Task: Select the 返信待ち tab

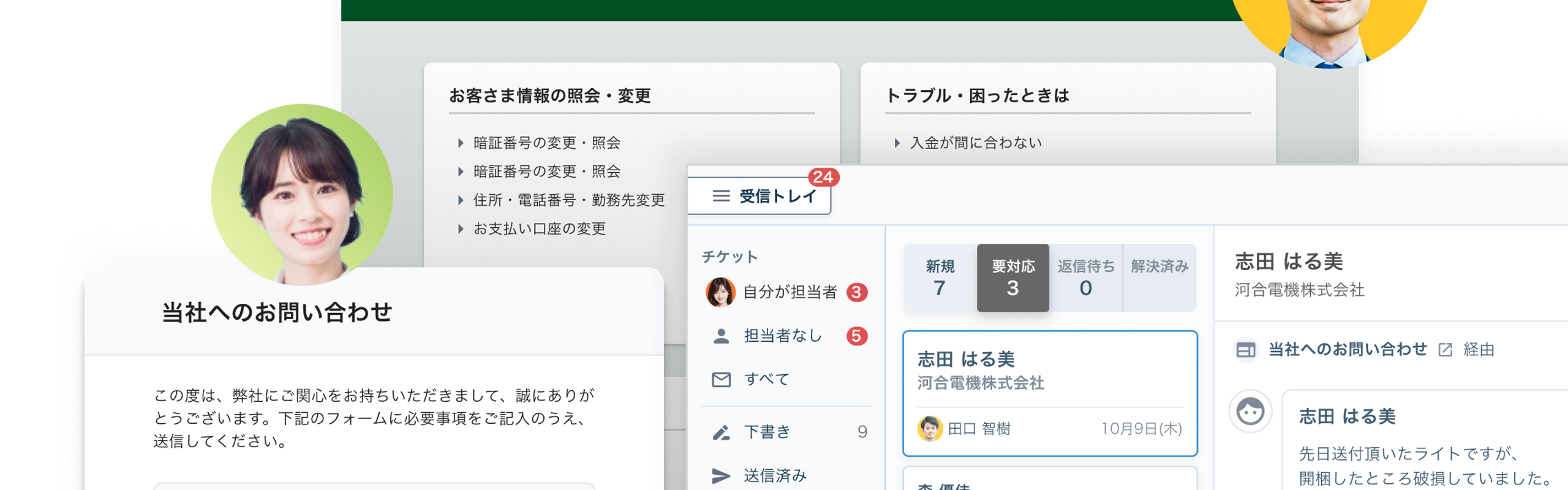Action: point(1085,278)
